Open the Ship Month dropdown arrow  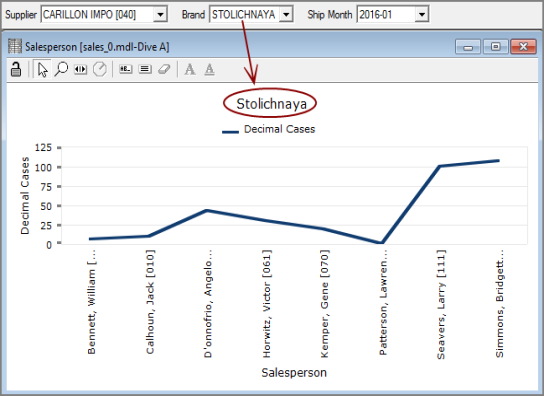coord(422,15)
